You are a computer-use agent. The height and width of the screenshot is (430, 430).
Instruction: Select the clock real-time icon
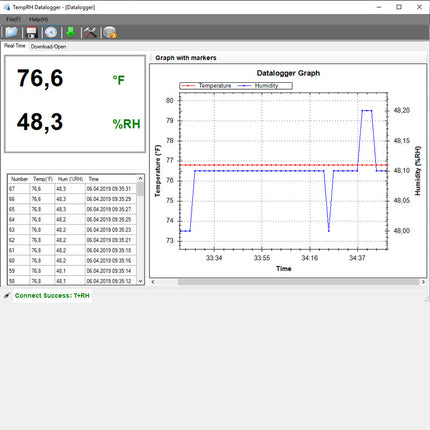(x=51, y=33)
